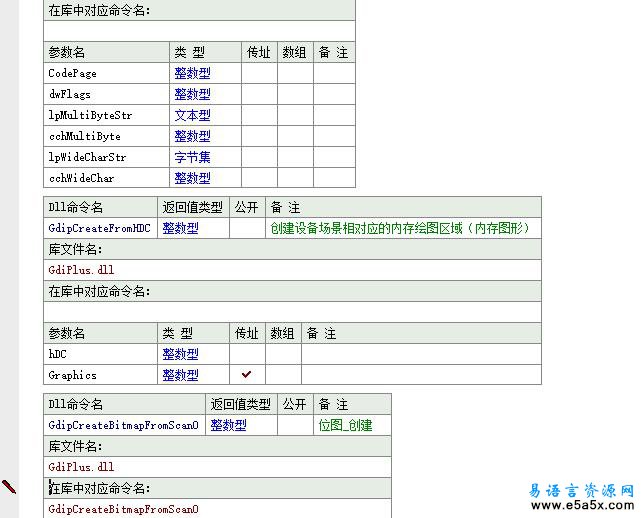Click the 参数名 header above hDC
This screenshot has height=518, width=643.
coord(66,333)
